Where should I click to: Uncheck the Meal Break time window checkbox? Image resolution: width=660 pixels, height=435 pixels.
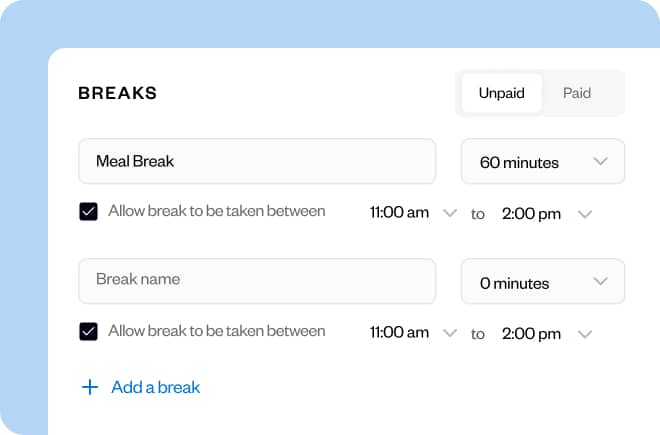pyautogui.click(x=88, y=212)
